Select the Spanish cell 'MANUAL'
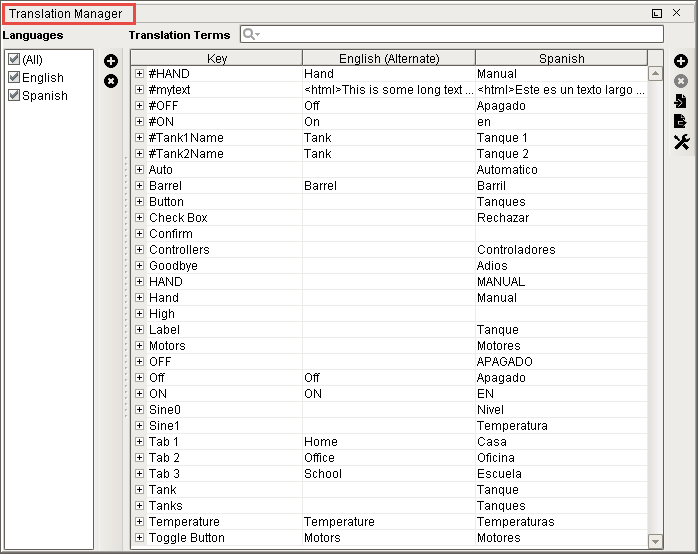This screenshot has height=554, width=698. [x=561, y=282]
